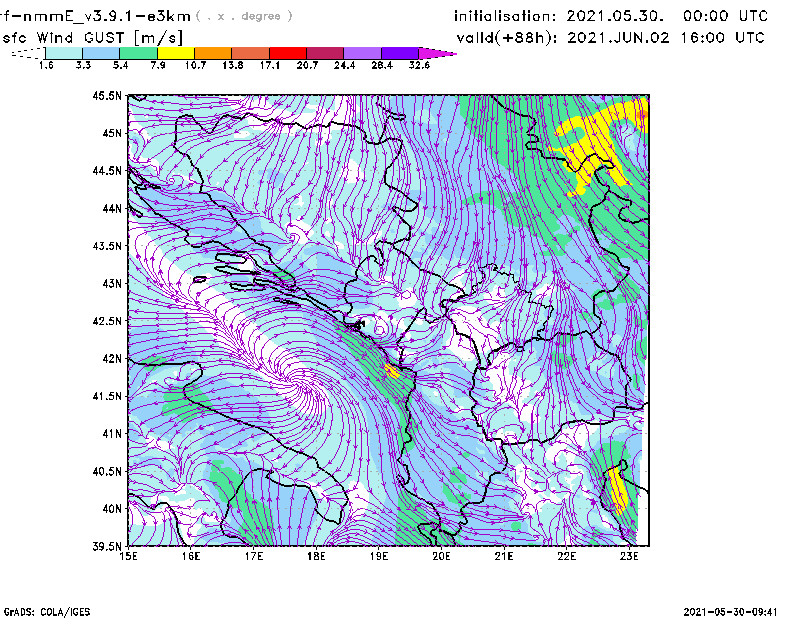Image resolution: width=800 pixels, height=618 pixels.
Task: Click the '43N' latitude label
Action: 112,283
